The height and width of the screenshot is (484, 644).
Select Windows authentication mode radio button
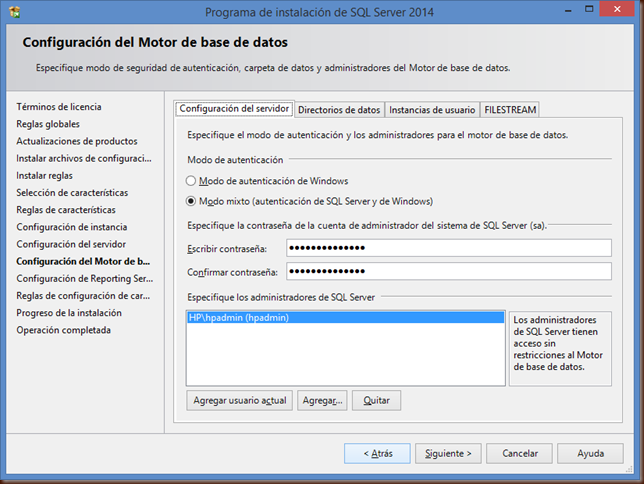point(191,181)
